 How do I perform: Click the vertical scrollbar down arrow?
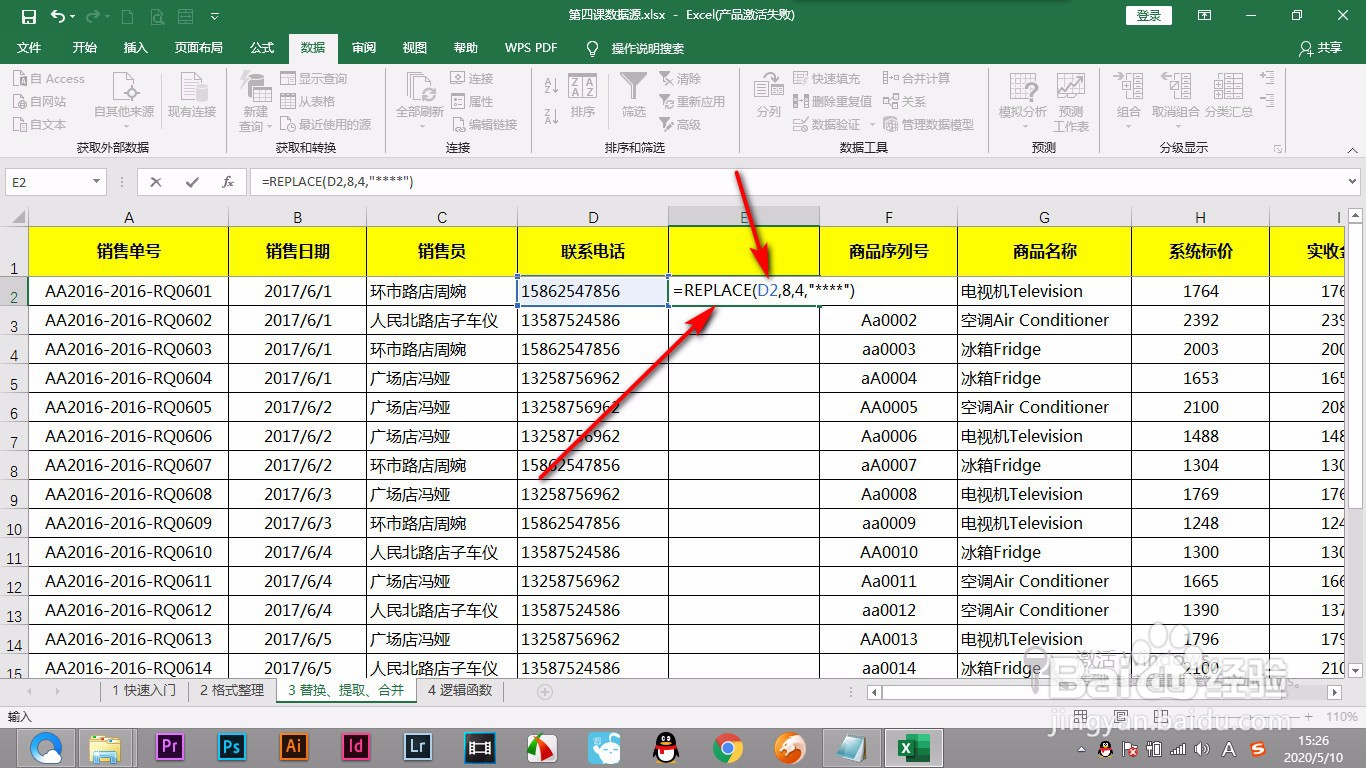1355,670
